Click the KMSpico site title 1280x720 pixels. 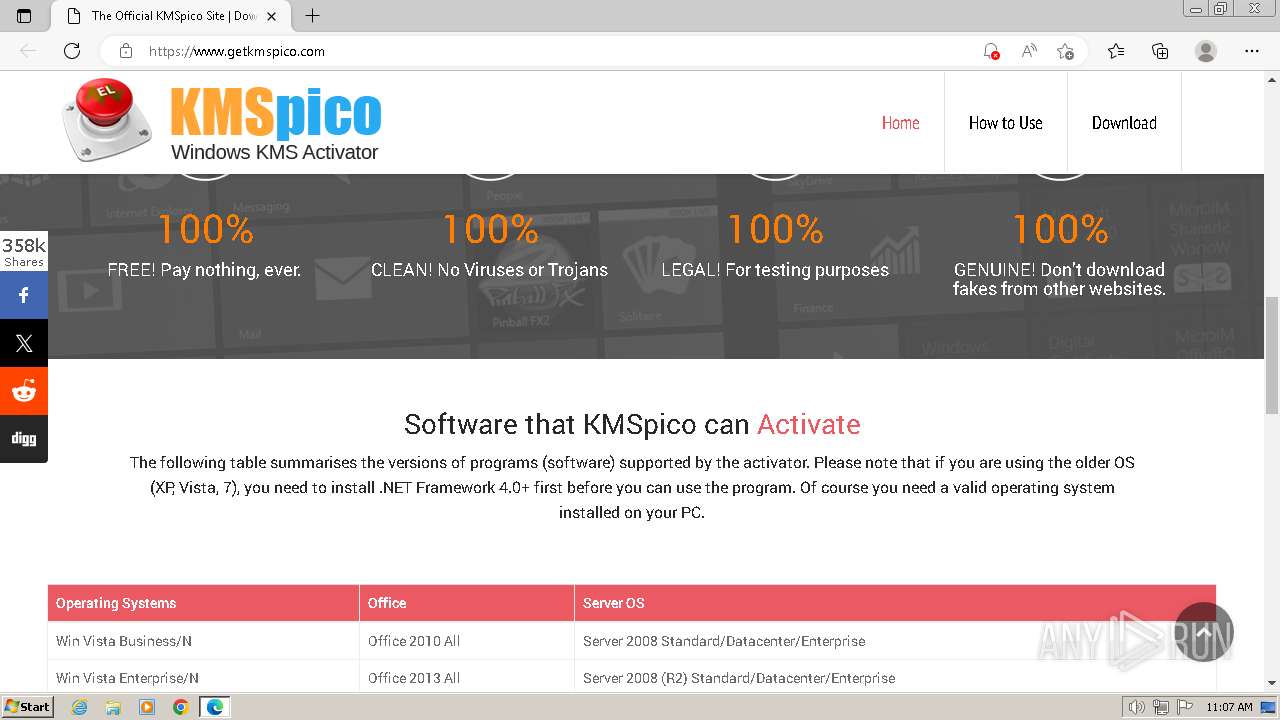point(275,112)
